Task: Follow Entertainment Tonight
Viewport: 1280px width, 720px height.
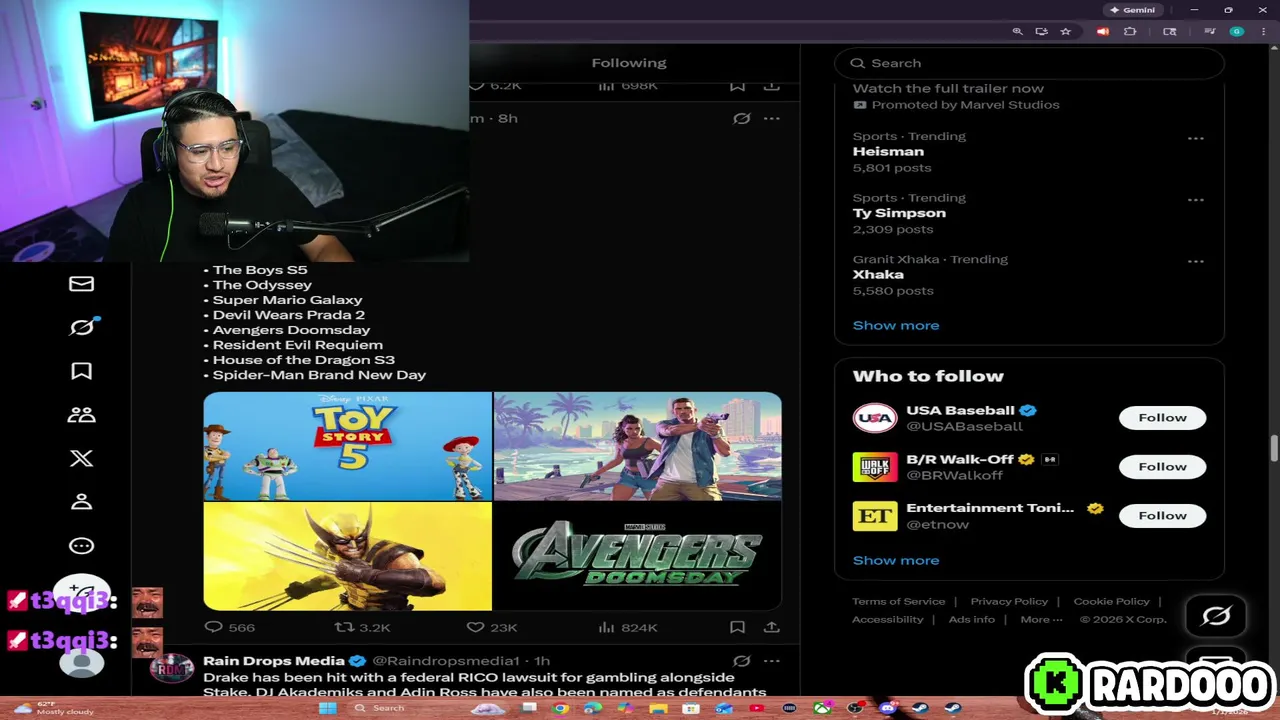Action: (1162, 516)
